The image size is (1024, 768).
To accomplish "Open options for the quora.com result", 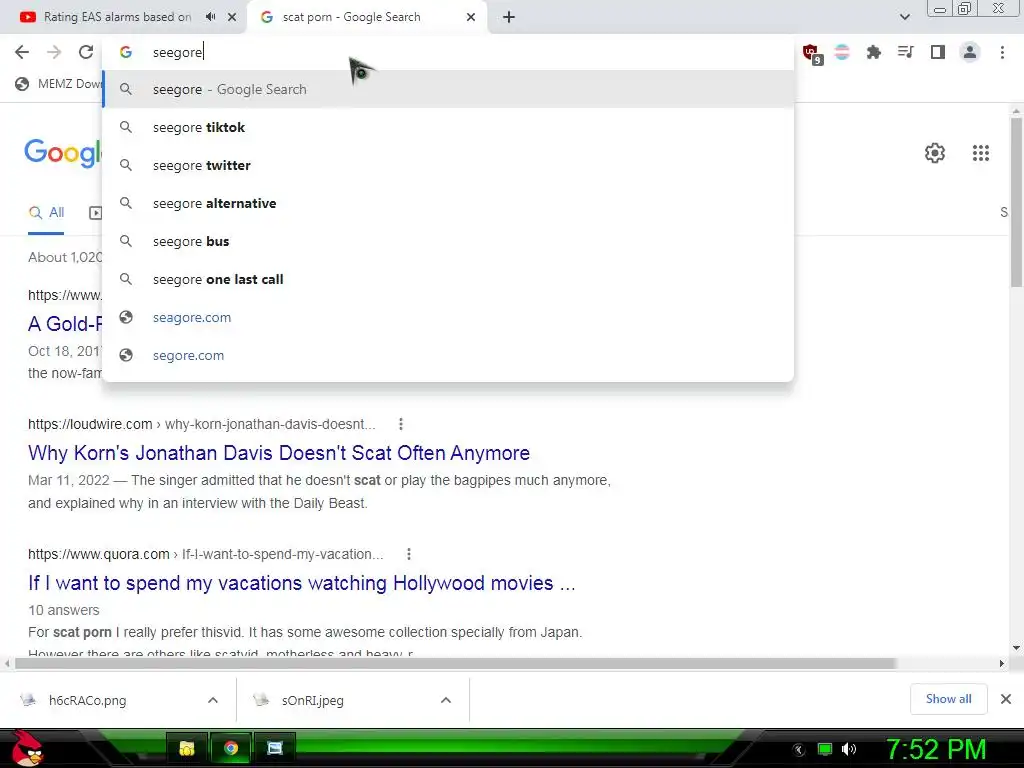I will coord(408,554).
